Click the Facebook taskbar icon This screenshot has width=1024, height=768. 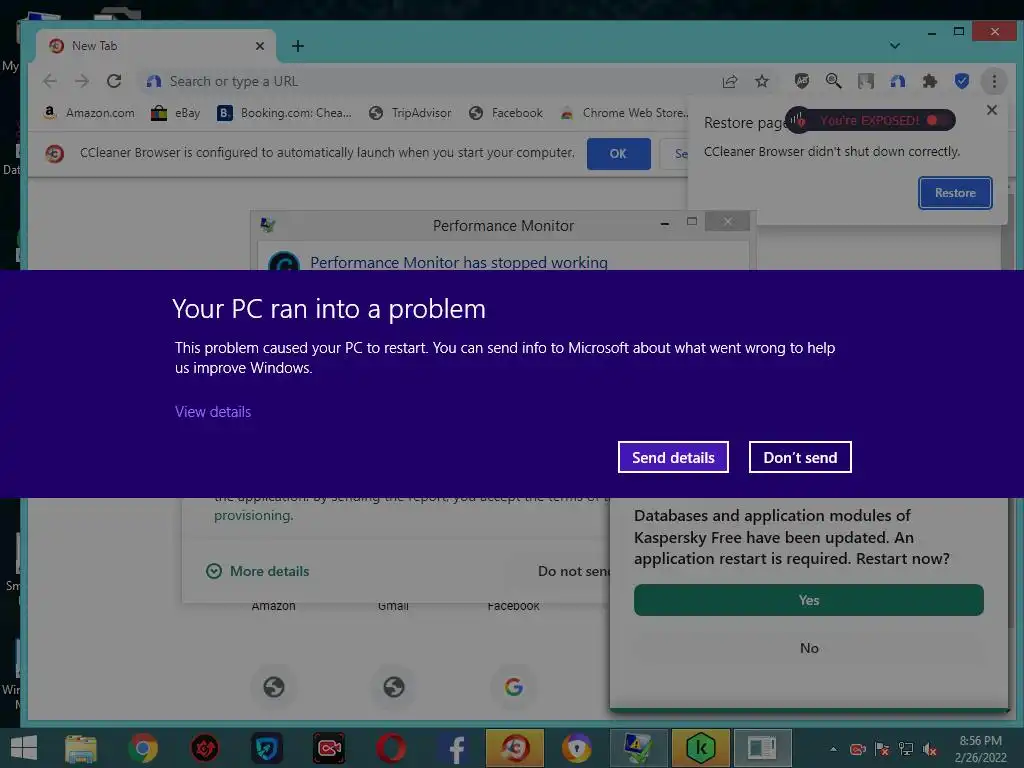[x=453, y=748]
